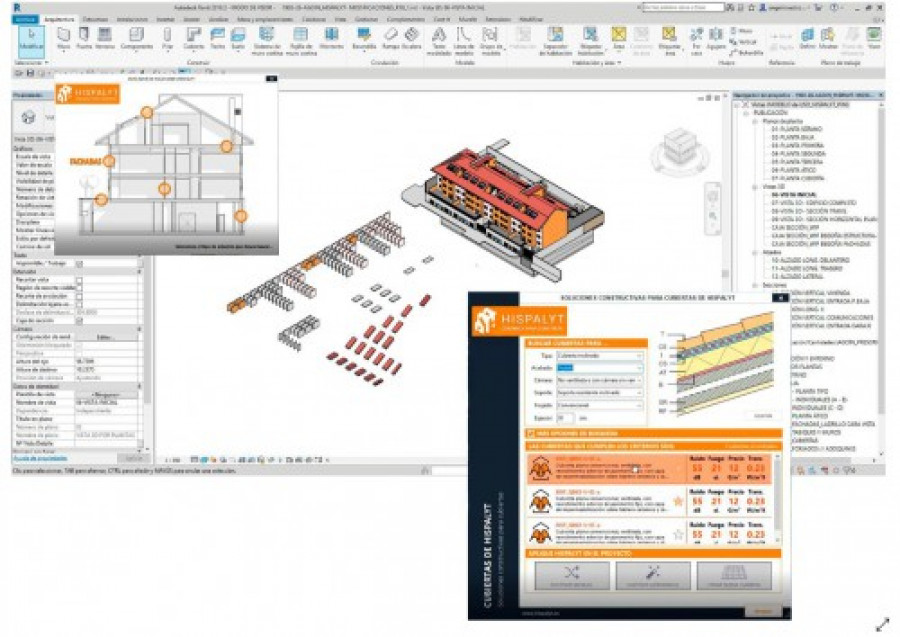The width and height of the screenshot is (900, 637).
Task: Open the Masa y emplazamiento ribbon tab
Action: pyautogui.click(x=265, y=20)
